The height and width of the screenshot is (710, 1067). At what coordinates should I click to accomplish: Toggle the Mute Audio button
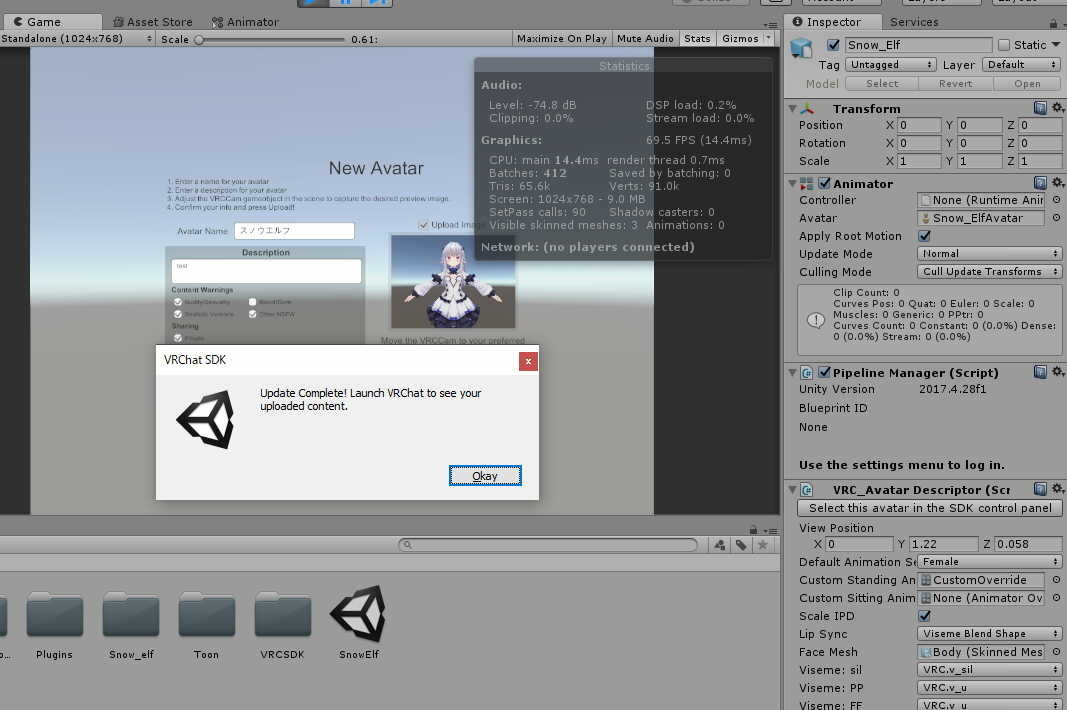pos(645,39)
